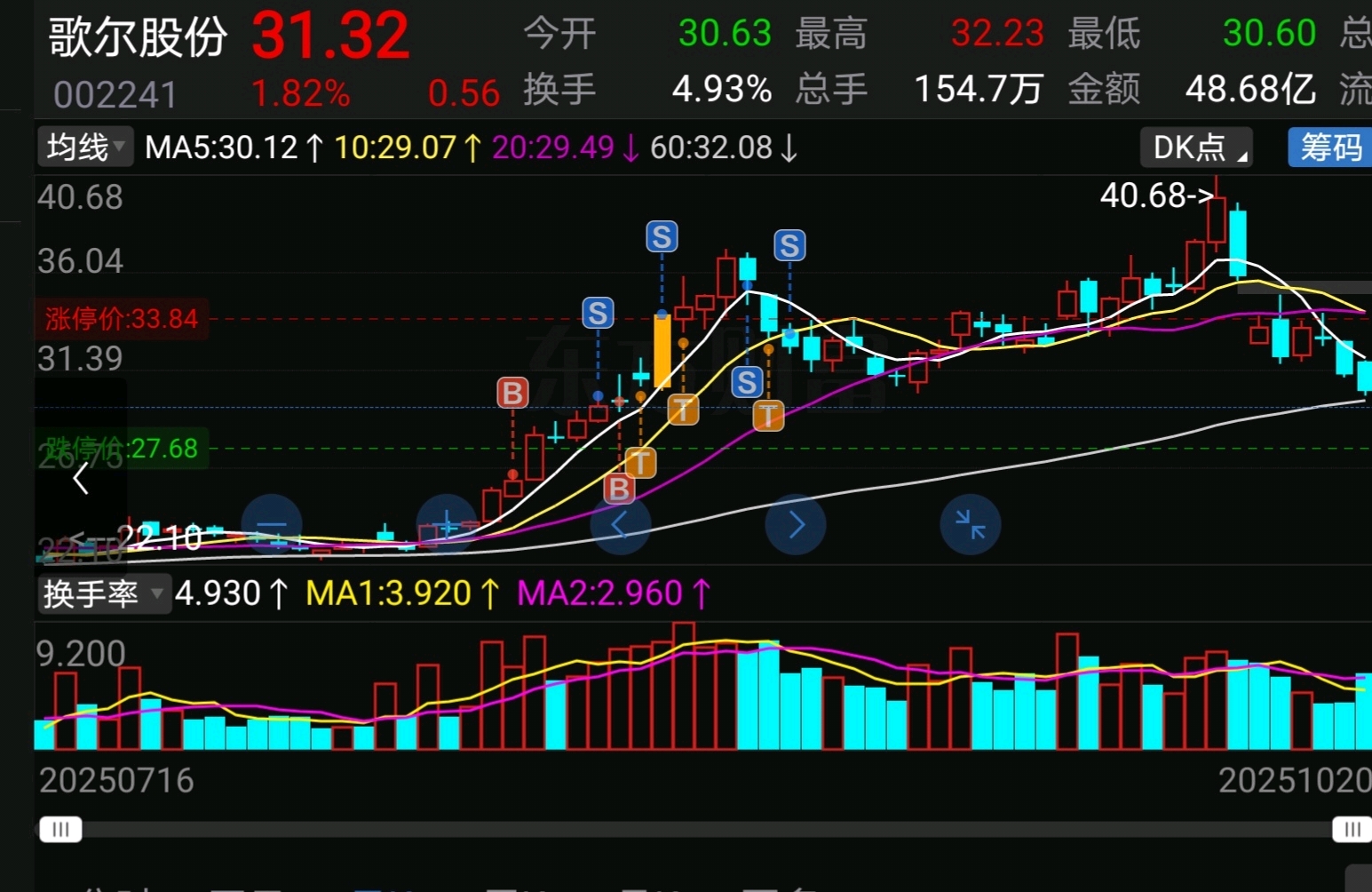Grab the right handle of the date range slider
Image resolution: width=1372 pixels, height=892 pixels.
pos(1352,830)
